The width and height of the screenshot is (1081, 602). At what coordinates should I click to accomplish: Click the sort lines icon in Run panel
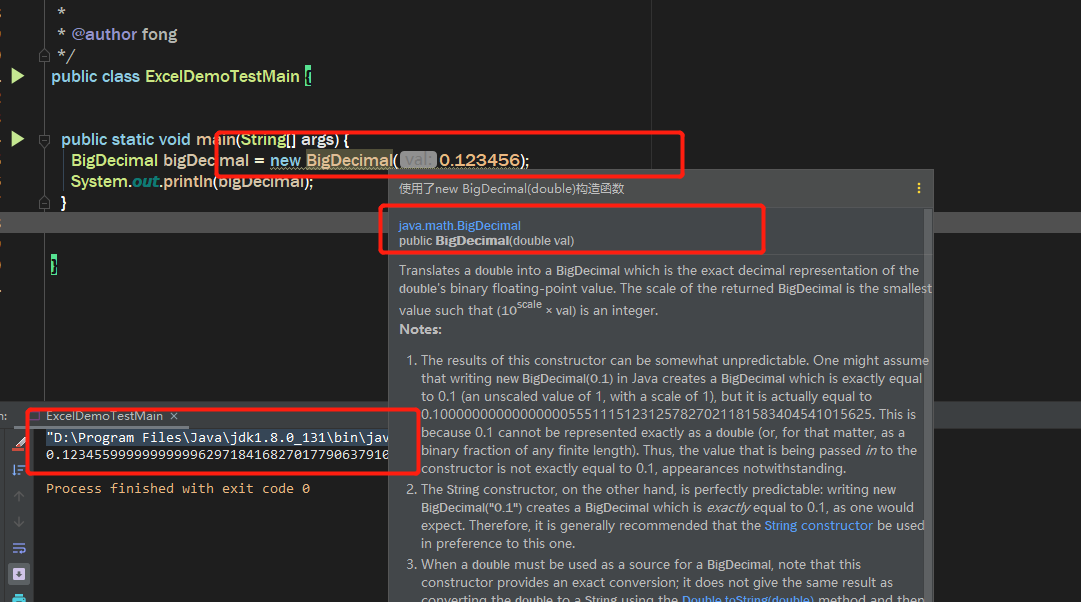(x=19, y=470)
